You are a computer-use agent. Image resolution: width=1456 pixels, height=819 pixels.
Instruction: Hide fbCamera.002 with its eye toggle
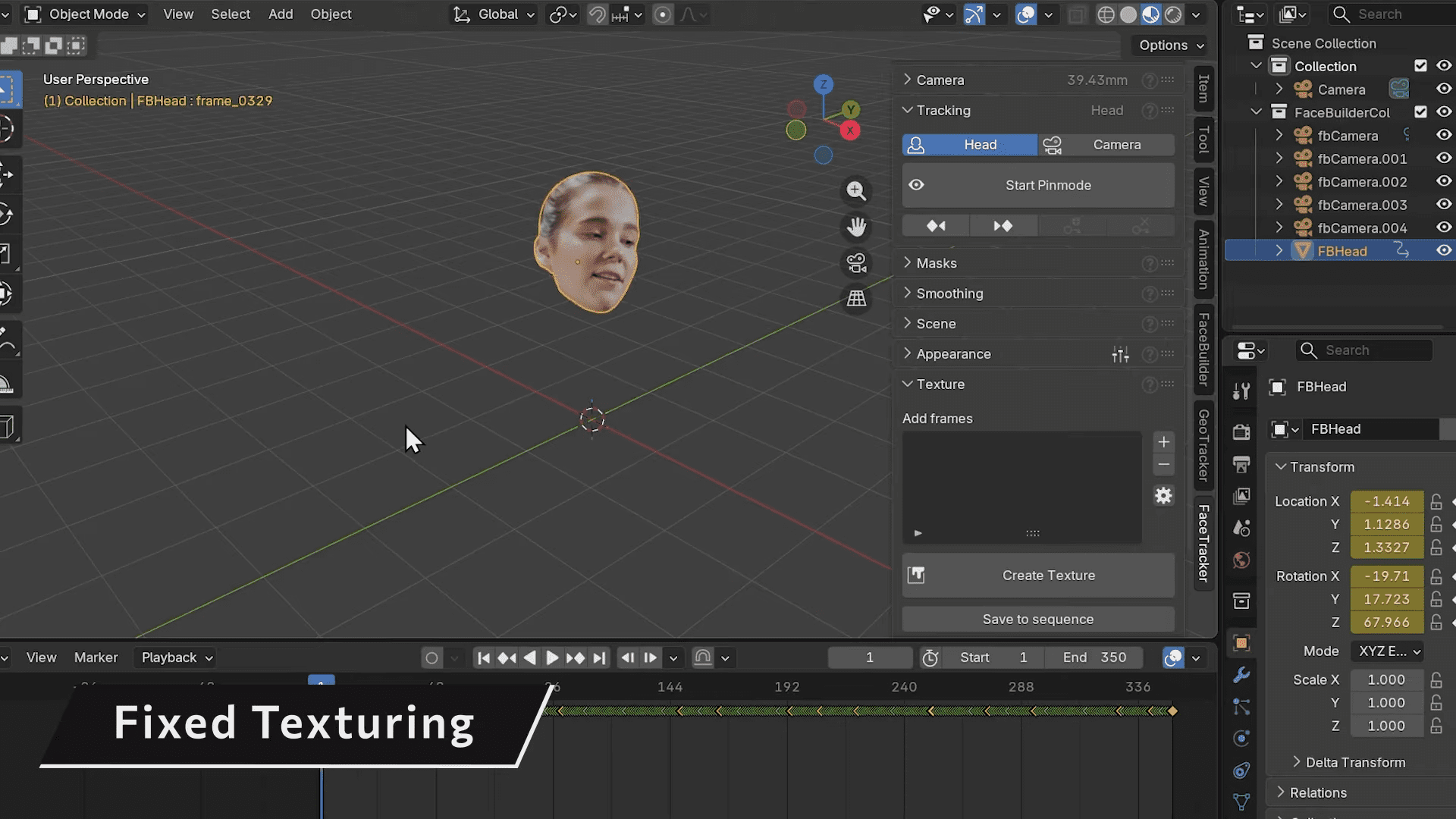pos(1444,181)
